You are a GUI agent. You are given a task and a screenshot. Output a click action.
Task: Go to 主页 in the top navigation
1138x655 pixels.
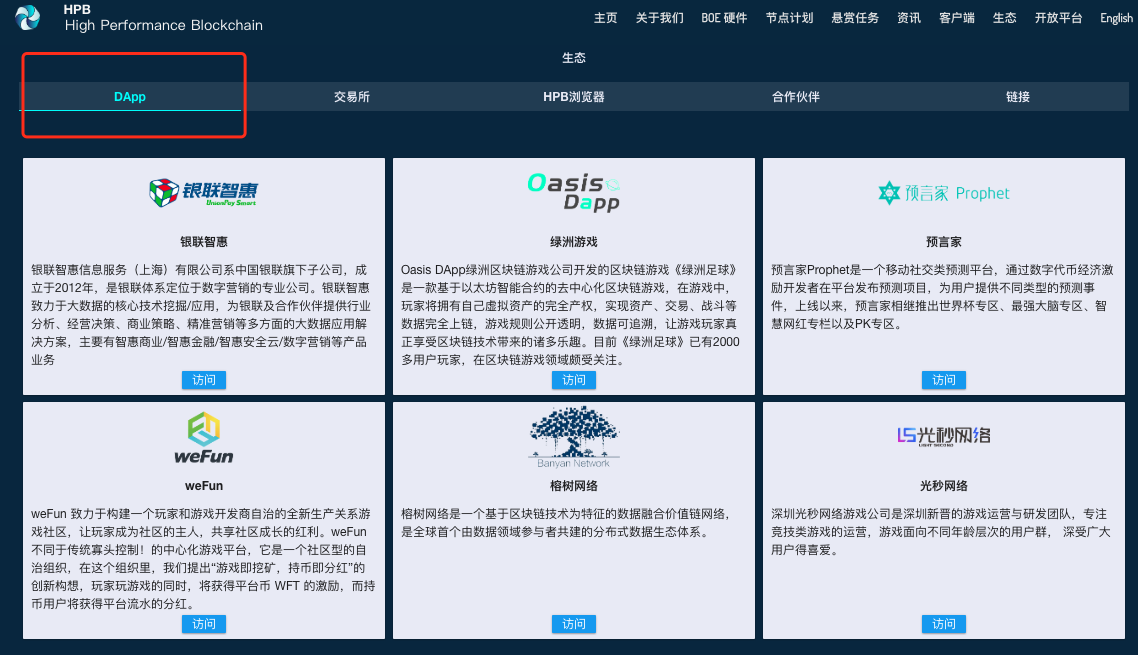click(605, 18)
